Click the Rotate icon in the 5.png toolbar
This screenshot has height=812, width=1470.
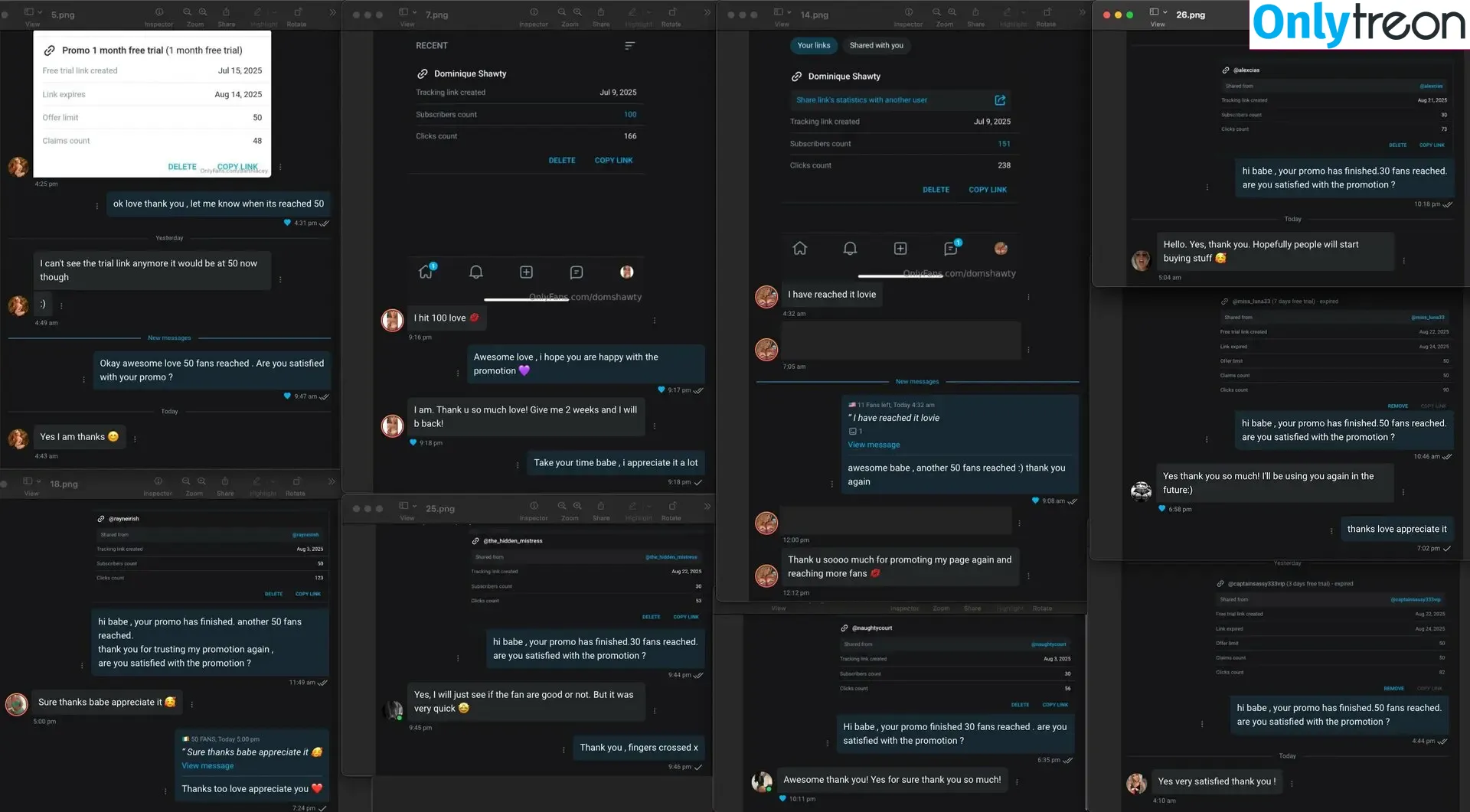(298, 12)
